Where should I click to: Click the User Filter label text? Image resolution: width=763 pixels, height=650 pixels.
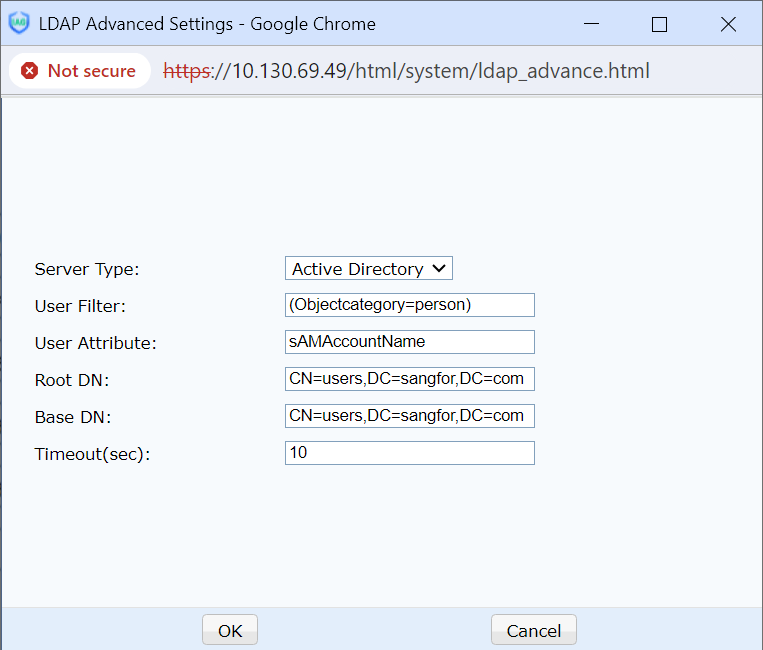pos(80,306)
